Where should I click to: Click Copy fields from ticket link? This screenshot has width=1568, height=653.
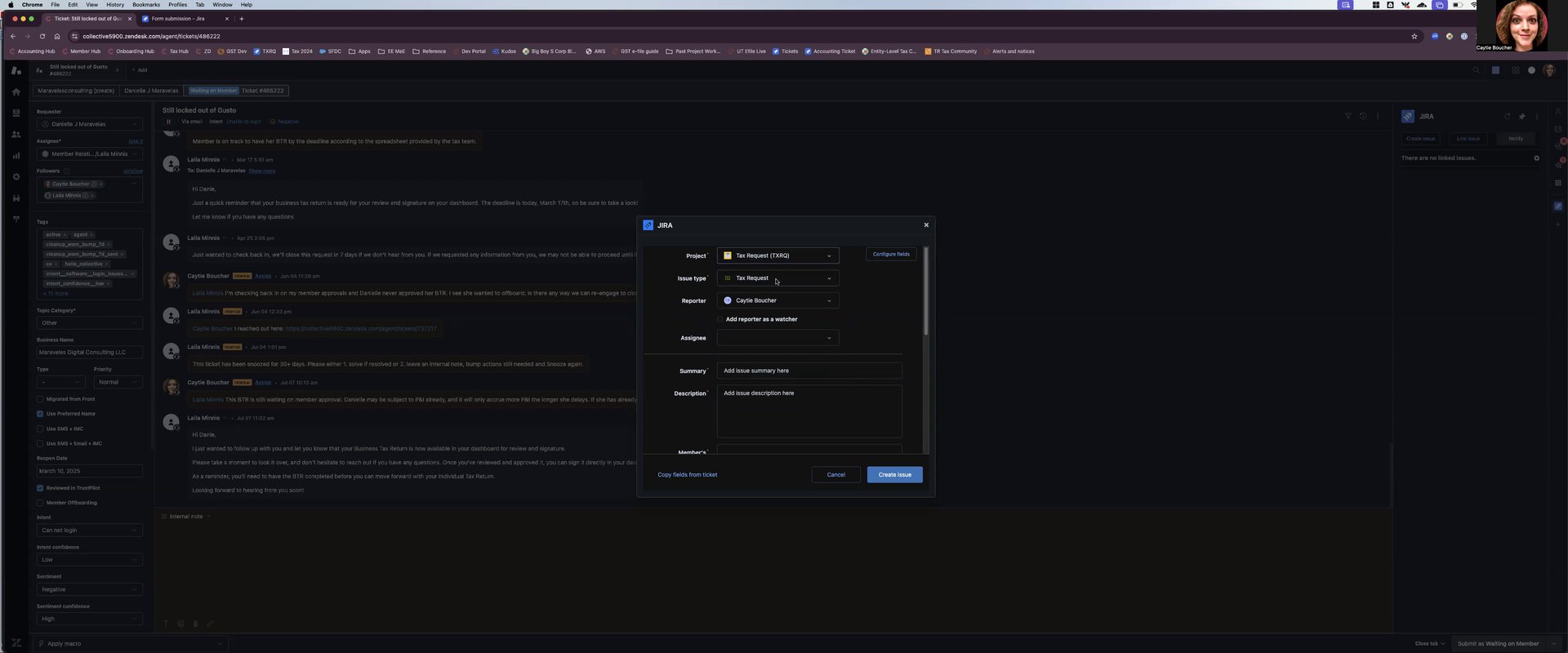click(688, 475)
